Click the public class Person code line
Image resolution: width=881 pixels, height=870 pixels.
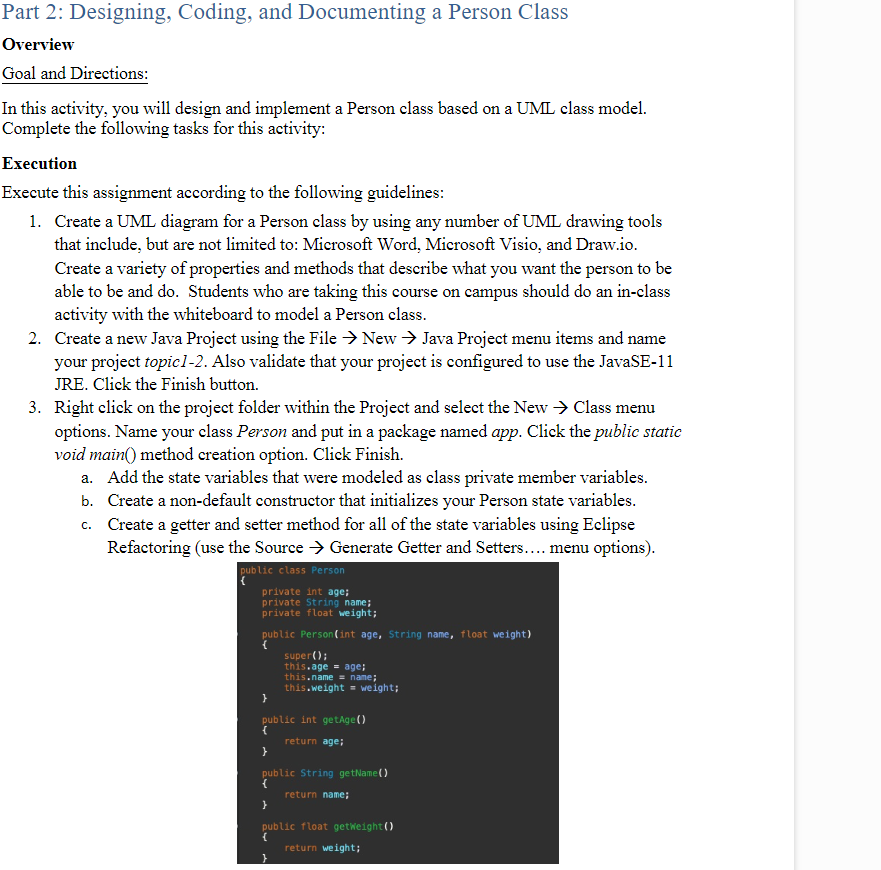pos(293,568)
